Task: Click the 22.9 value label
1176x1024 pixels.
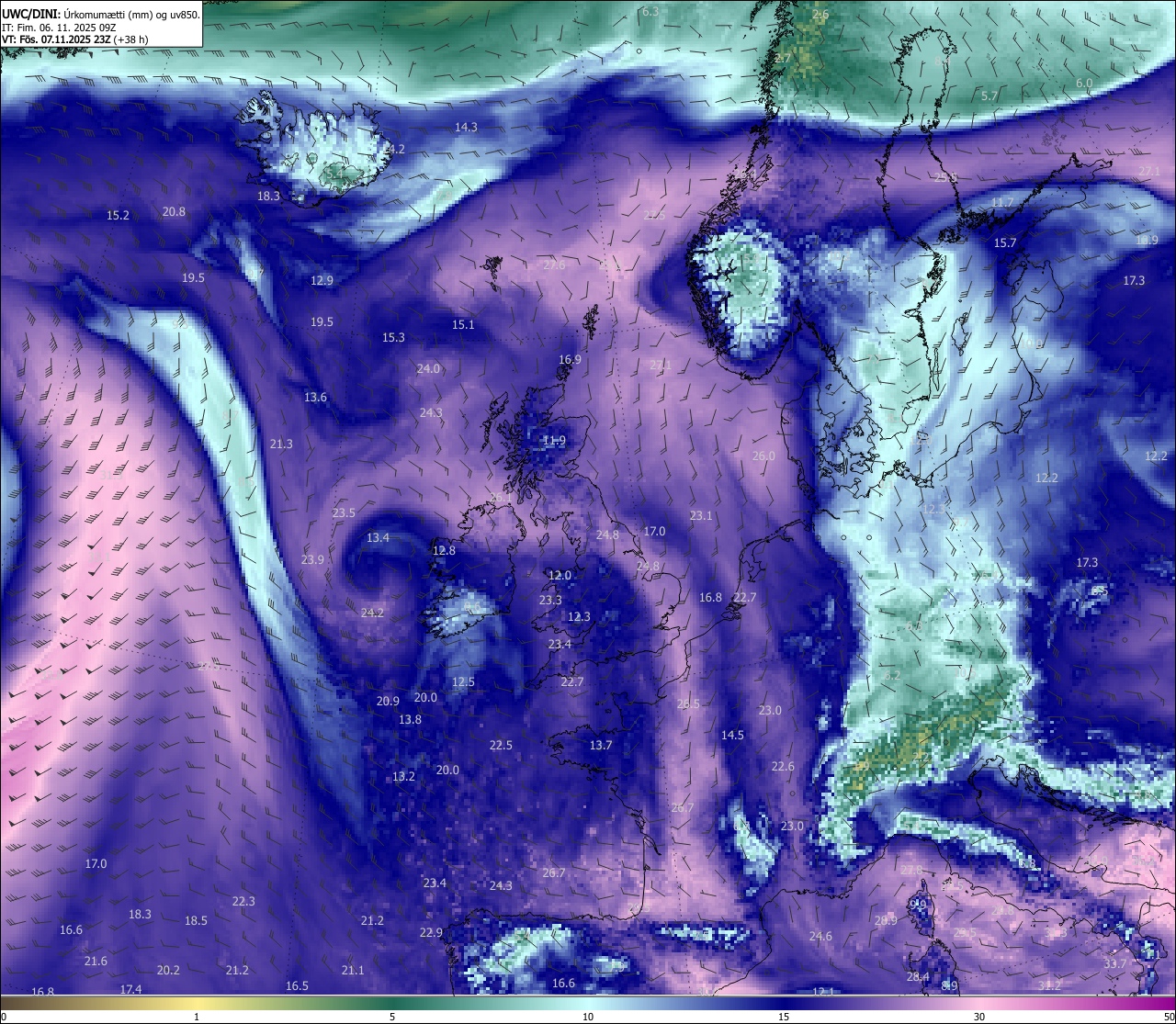Action: click(x=431, y=932)
